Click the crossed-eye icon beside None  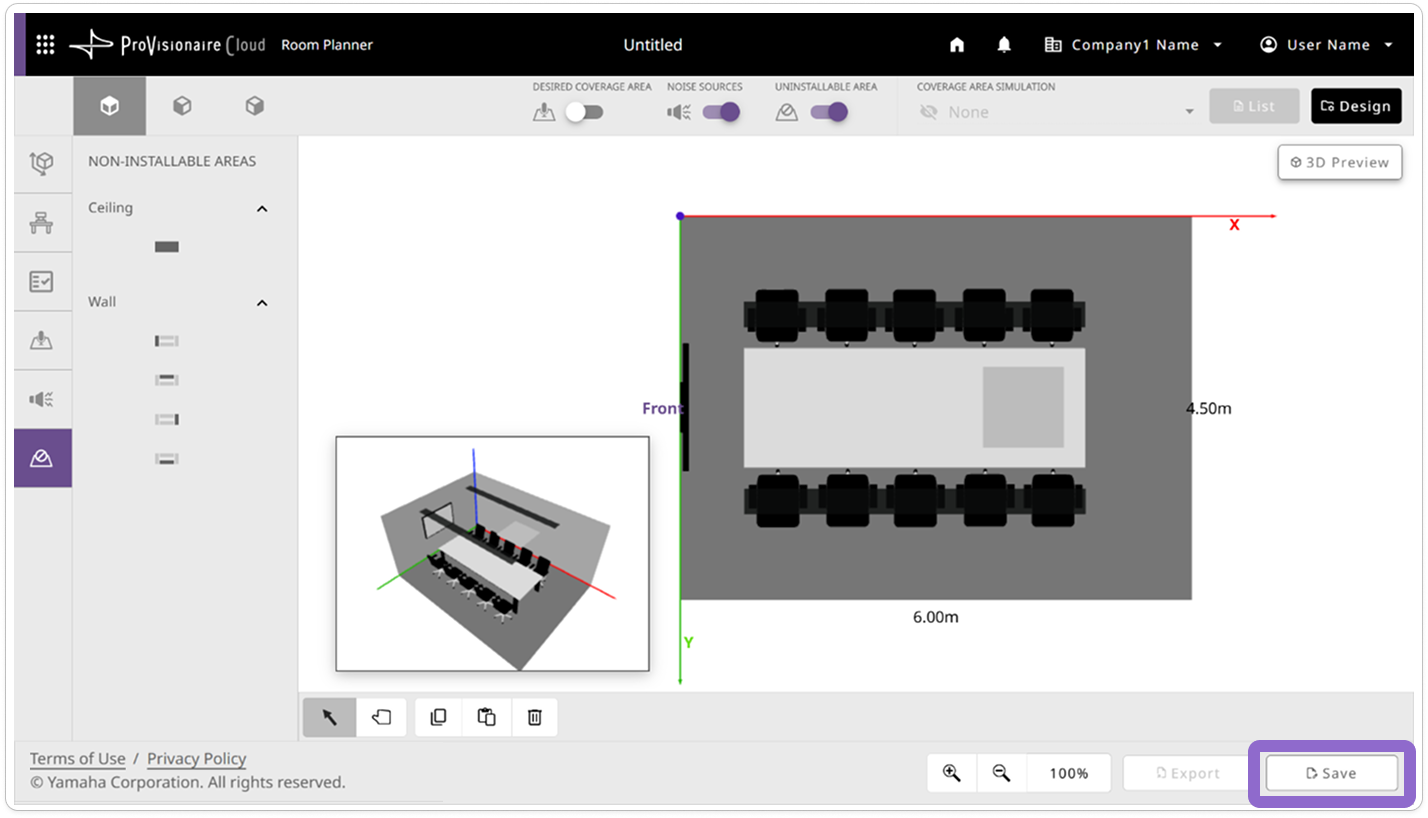(x=928, y=112)
